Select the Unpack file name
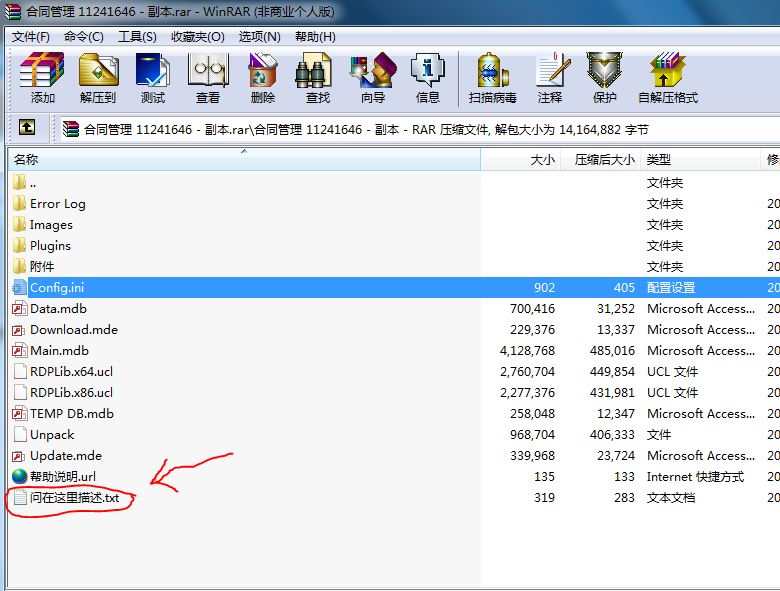780x591 pixels. 52,434
